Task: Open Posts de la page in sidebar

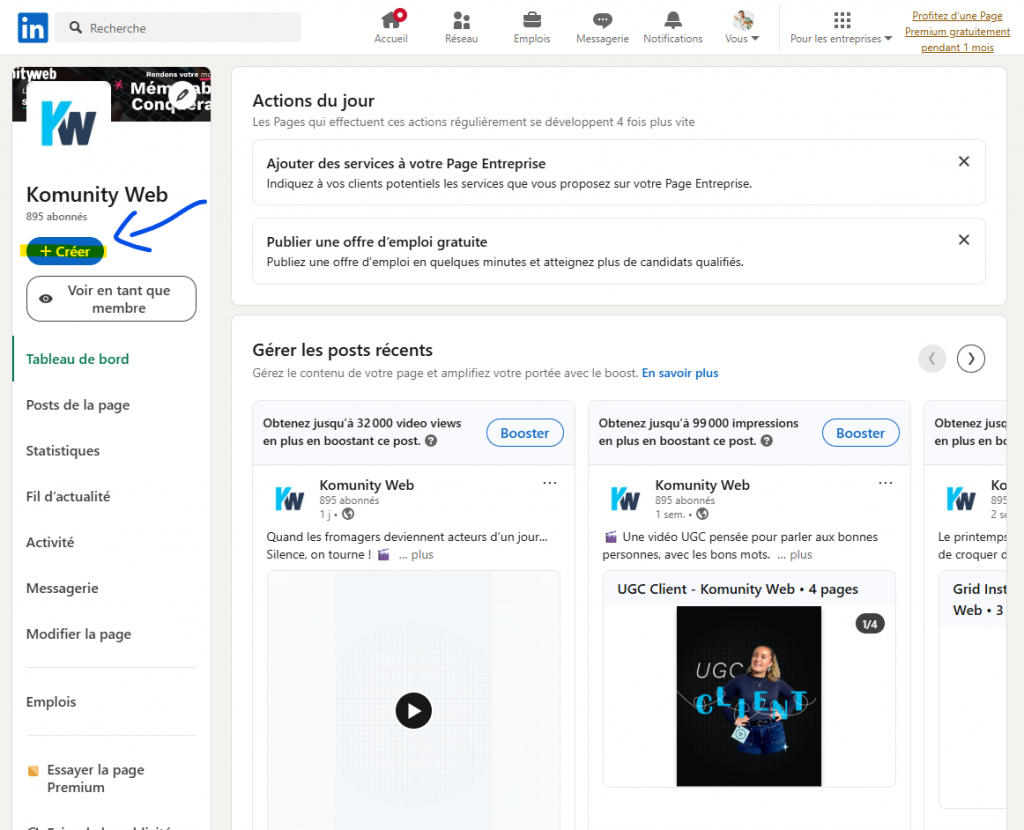Action: tap(78, 405)
